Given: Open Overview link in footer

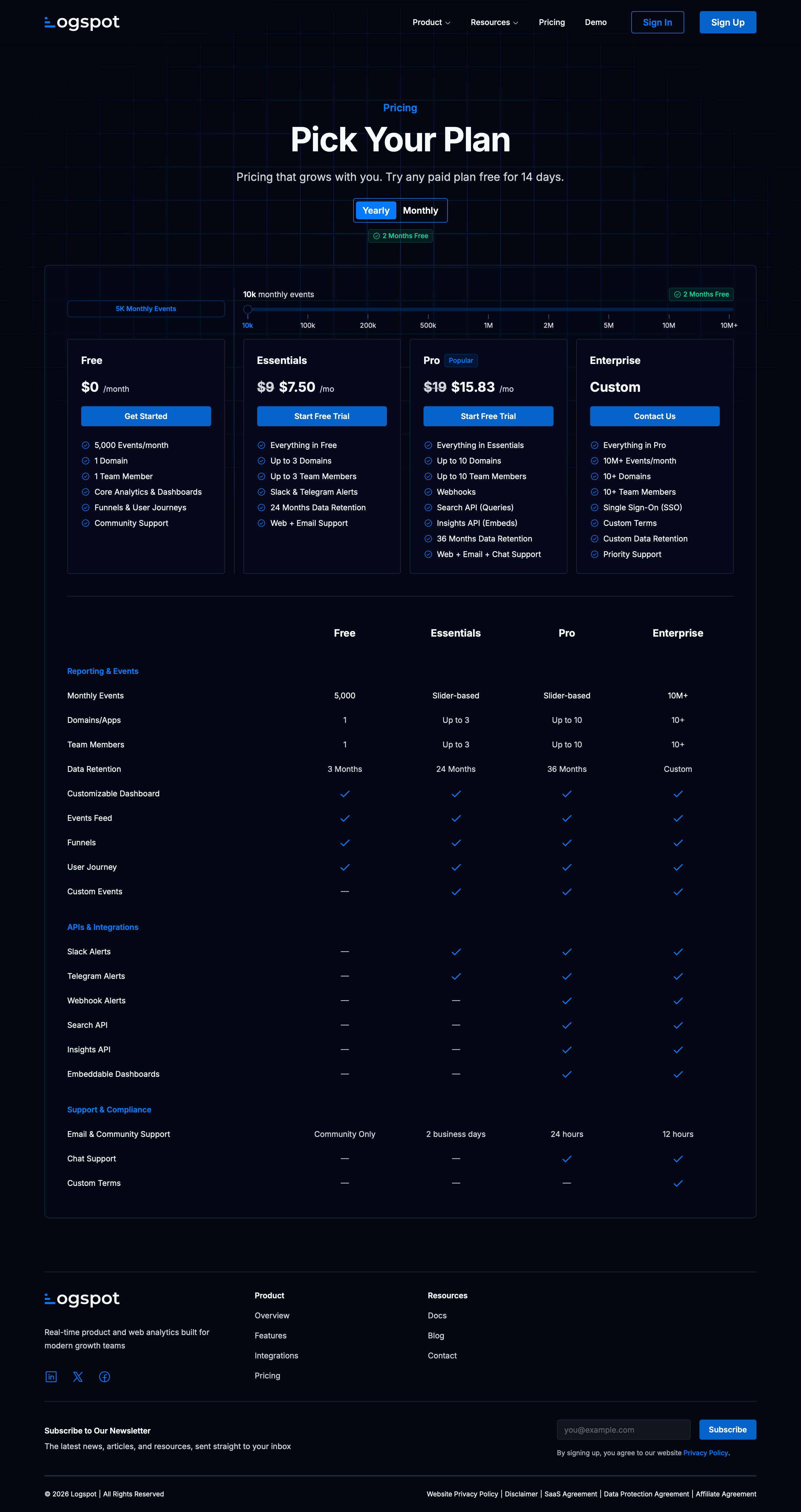Looking at the screenshot, I should [x=272, y=1315].
